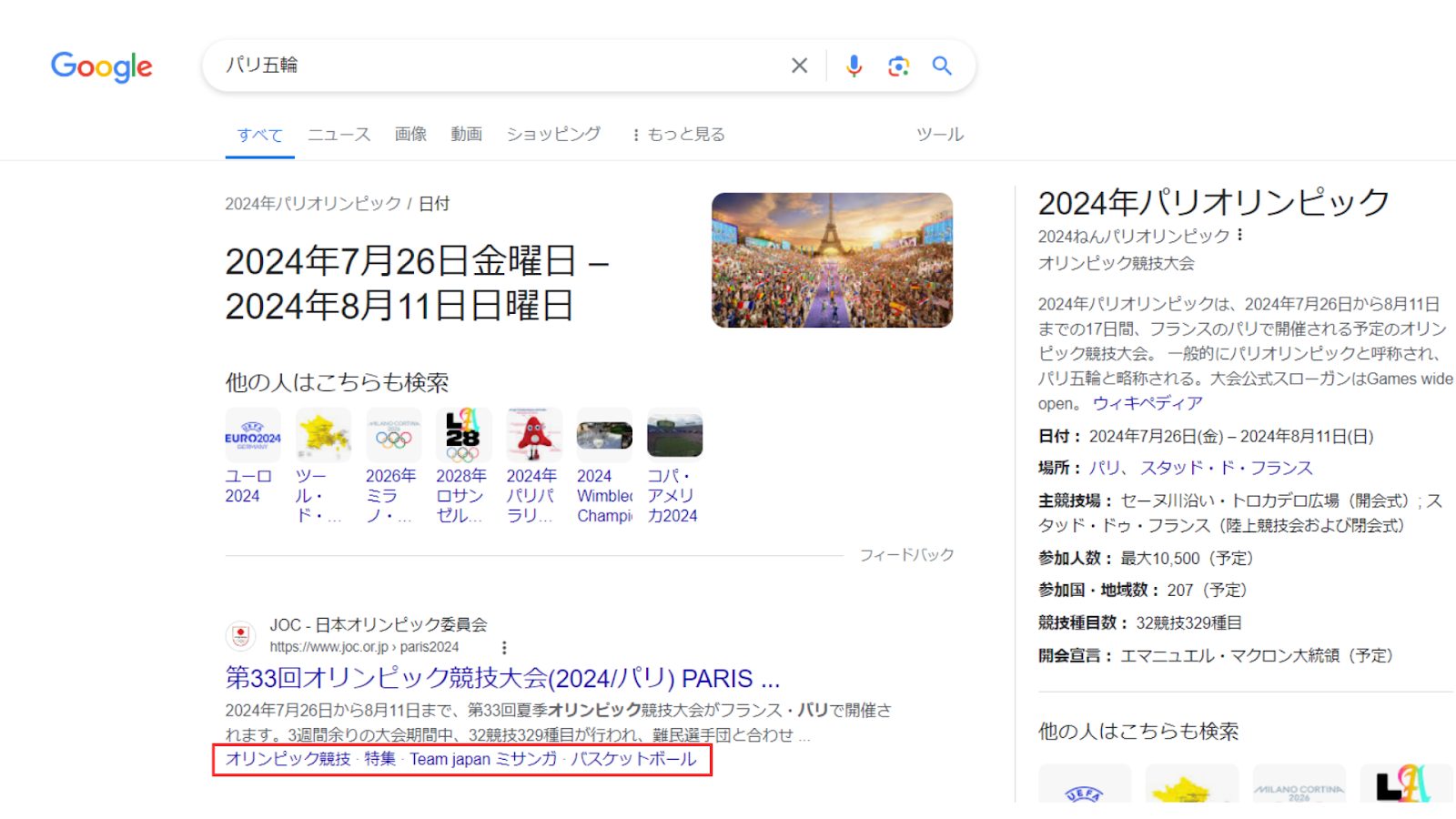Click the joc.or.jp paris2024 URL
Image resolution: width=1456 pixels, height=819 pixels.
(364, 647)
